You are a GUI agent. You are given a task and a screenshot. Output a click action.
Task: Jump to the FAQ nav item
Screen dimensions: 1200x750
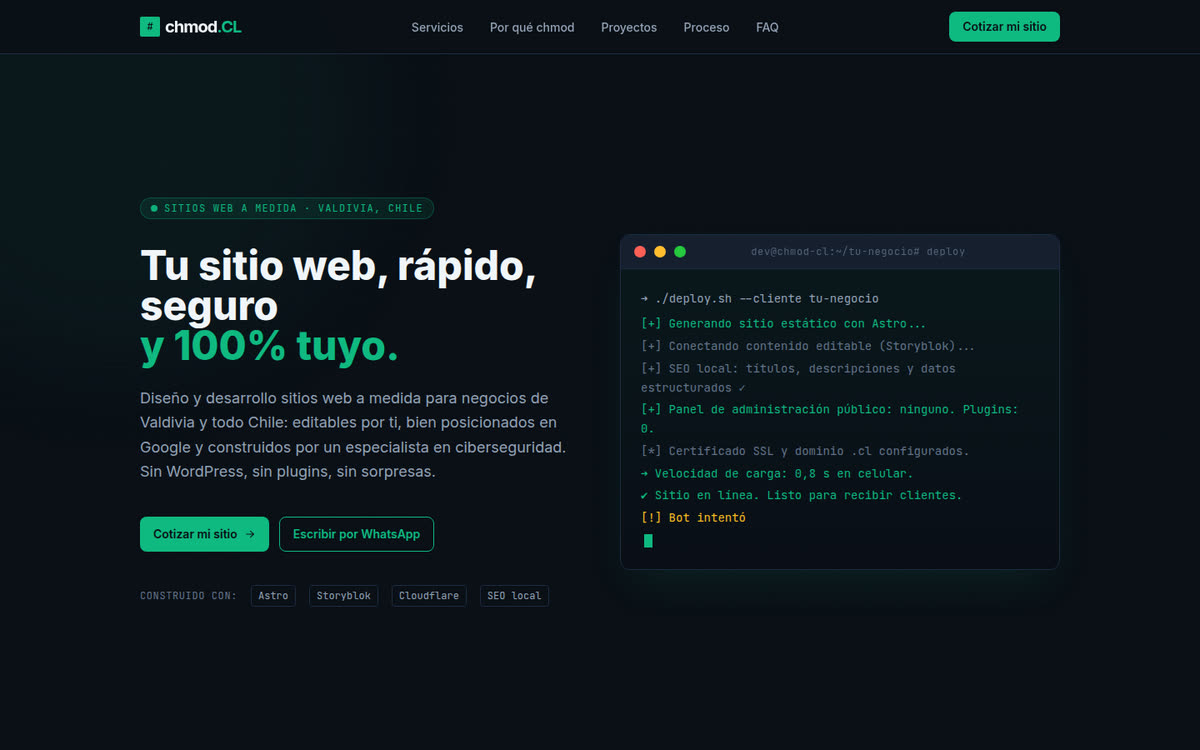(767, 27)
